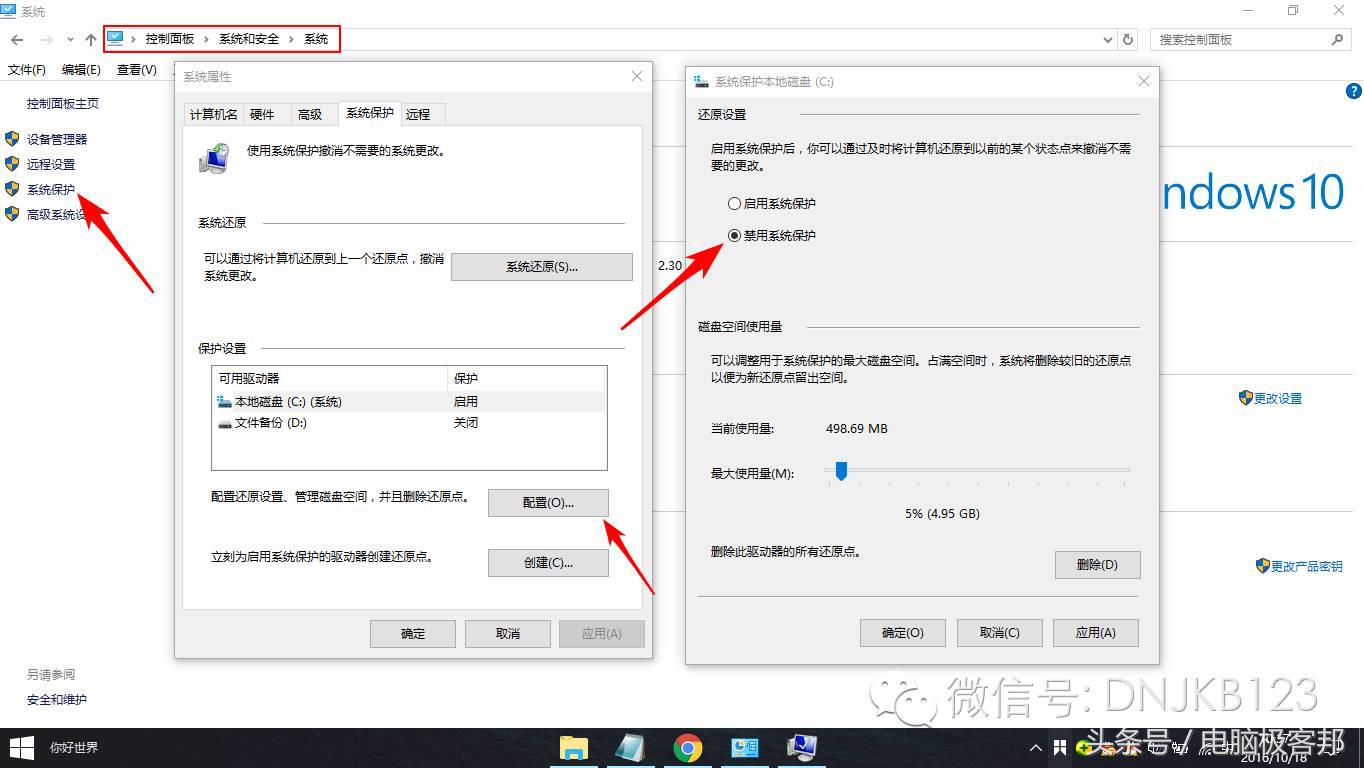Switch to the 硬件 tab
Viewport: 1364px width, 768px height.
tap(263, 113)
